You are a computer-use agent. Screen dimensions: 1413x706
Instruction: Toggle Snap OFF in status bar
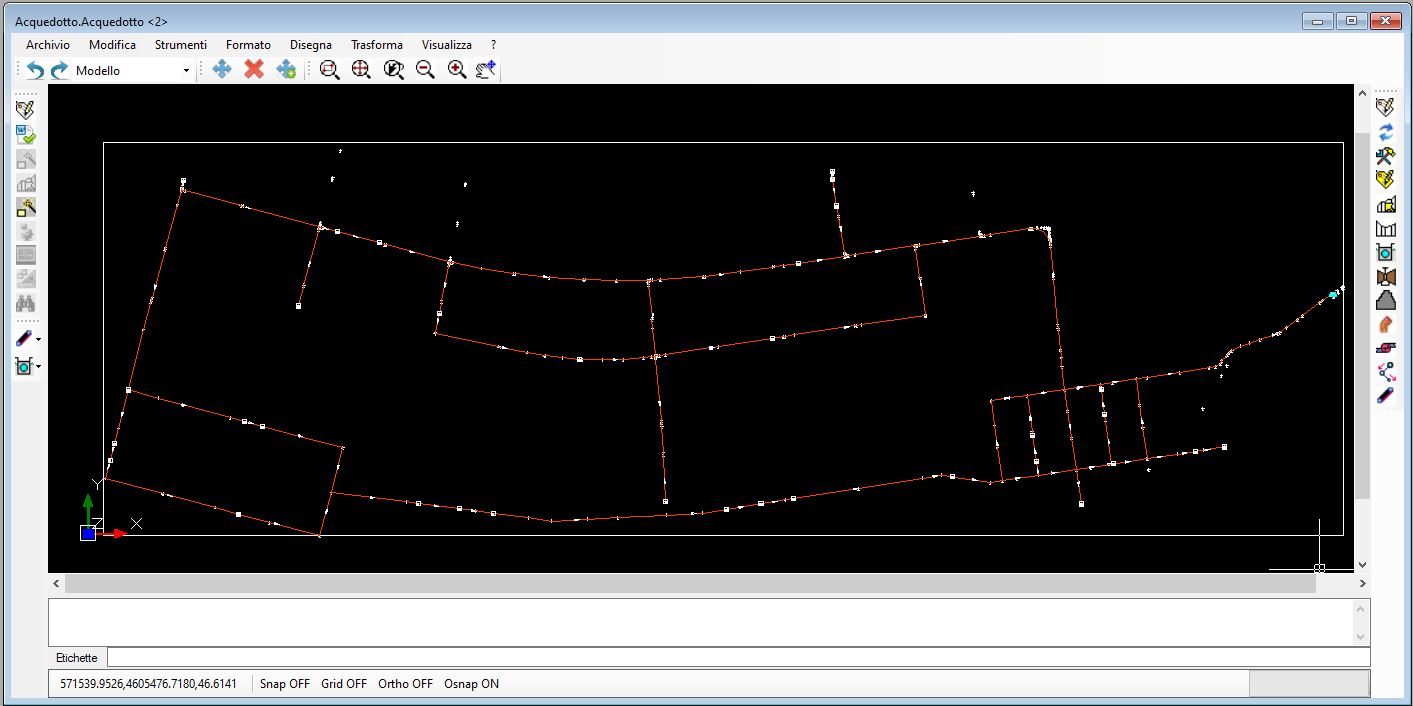click(x=285, y=684)
